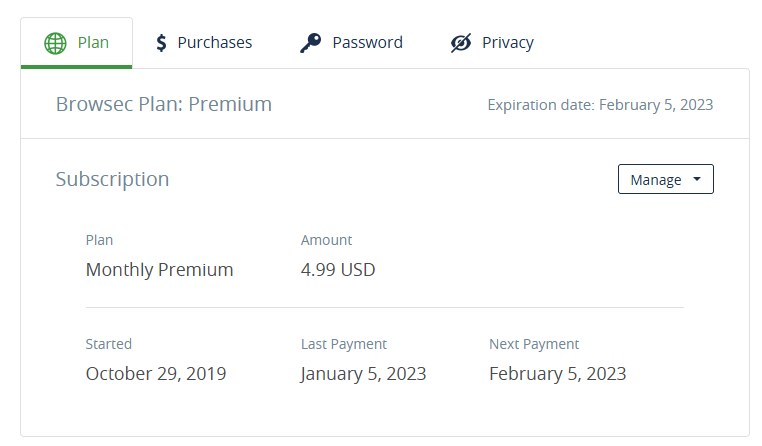Click the Manage dropdown caret arrow

click(697, 179)
